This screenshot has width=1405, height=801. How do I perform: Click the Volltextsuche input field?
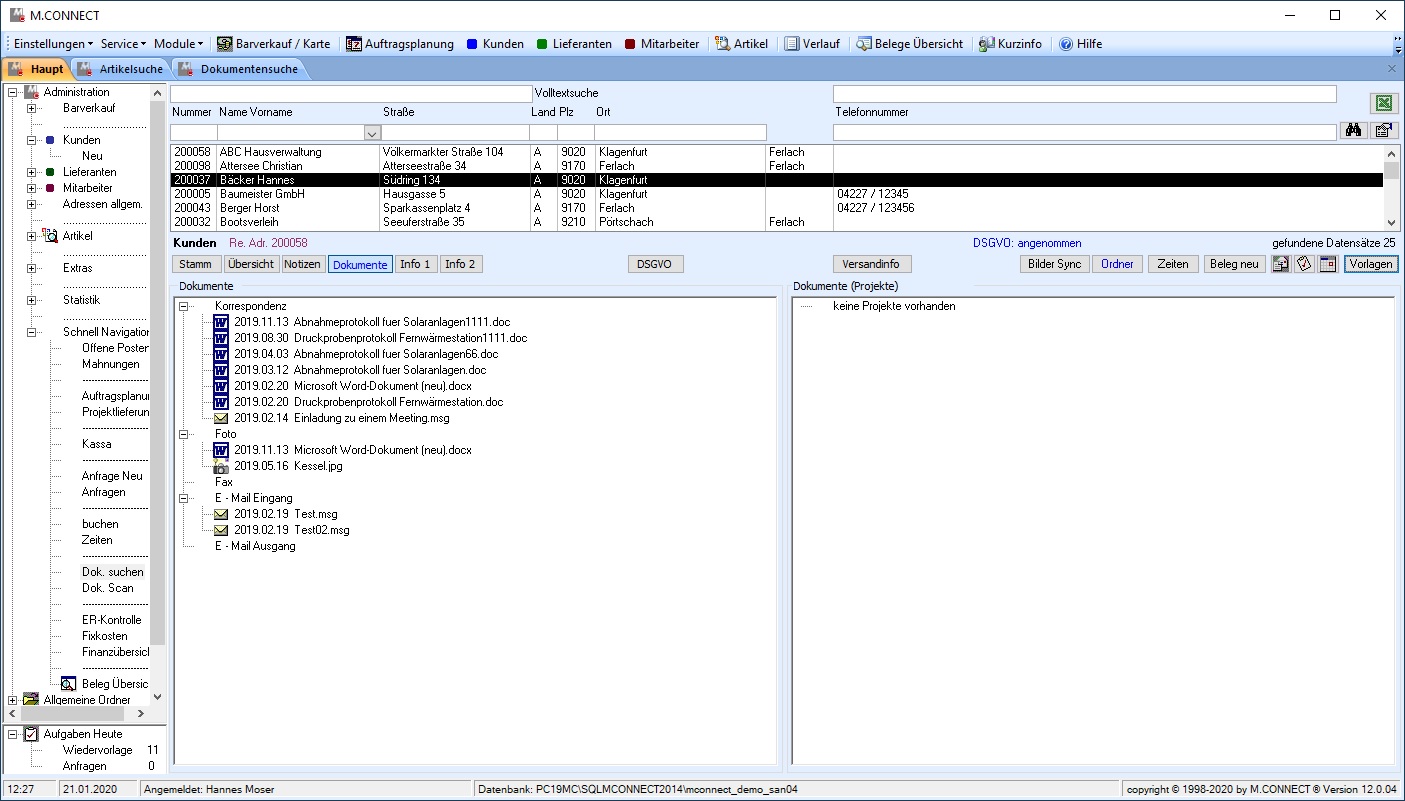[351, 93]
